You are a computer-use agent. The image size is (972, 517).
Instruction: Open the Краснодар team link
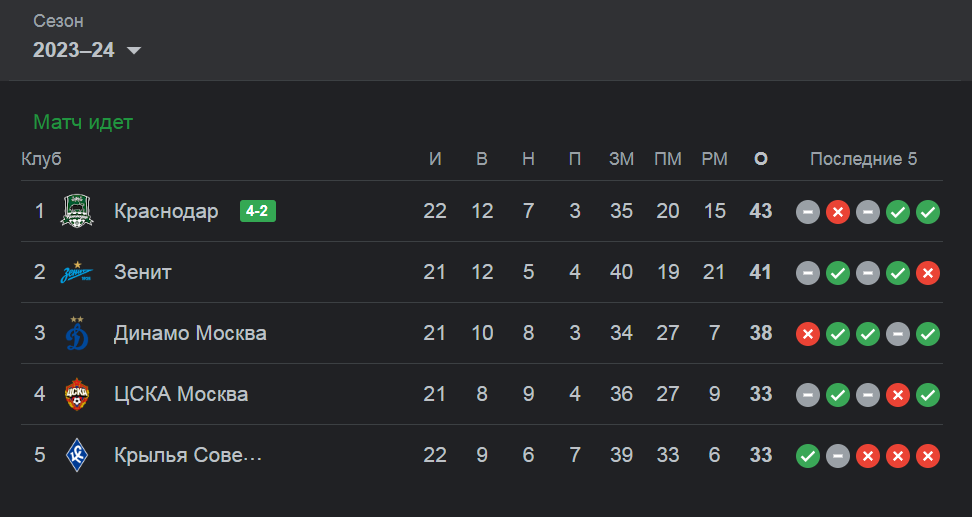pos(166,211)
